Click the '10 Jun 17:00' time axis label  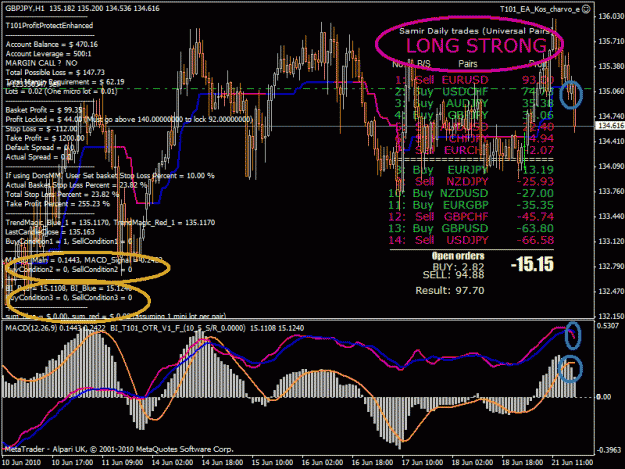(x=72, y=463)
